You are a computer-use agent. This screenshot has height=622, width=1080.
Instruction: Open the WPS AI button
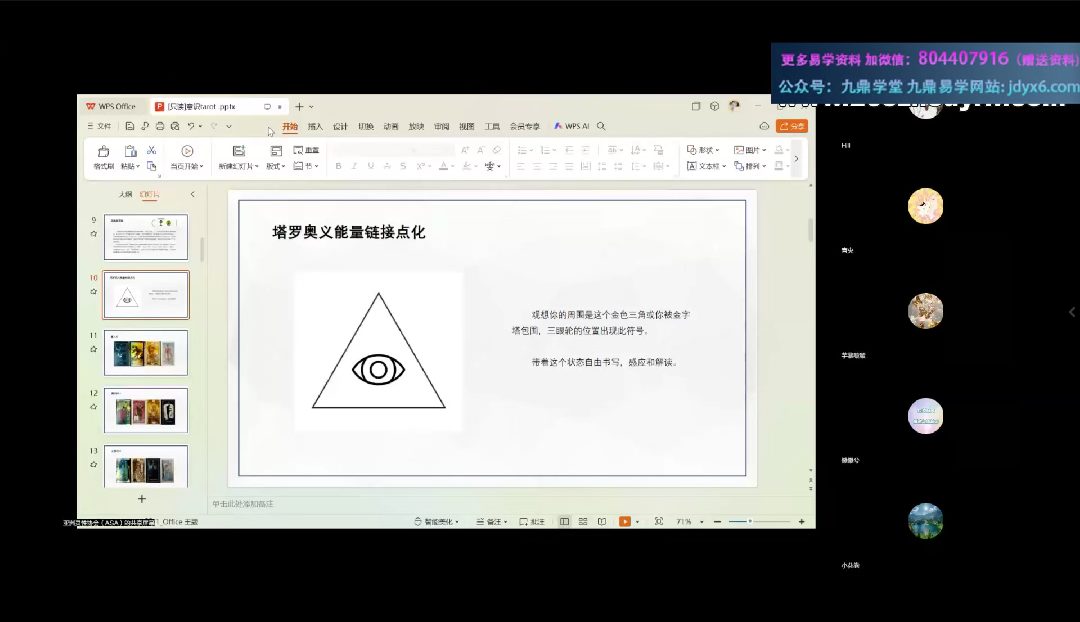[x=572, y=126]
